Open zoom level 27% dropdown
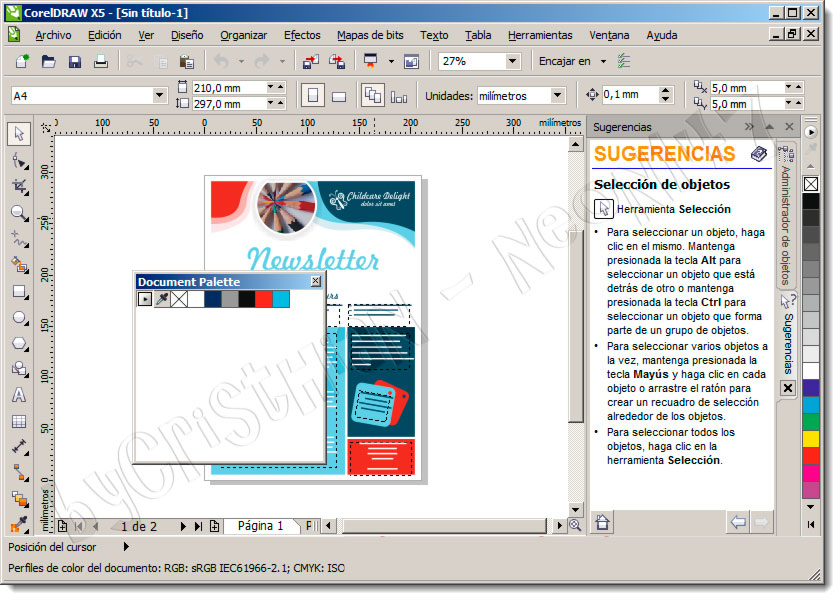Viewport: 840px width, 600px height. (513, 61)
